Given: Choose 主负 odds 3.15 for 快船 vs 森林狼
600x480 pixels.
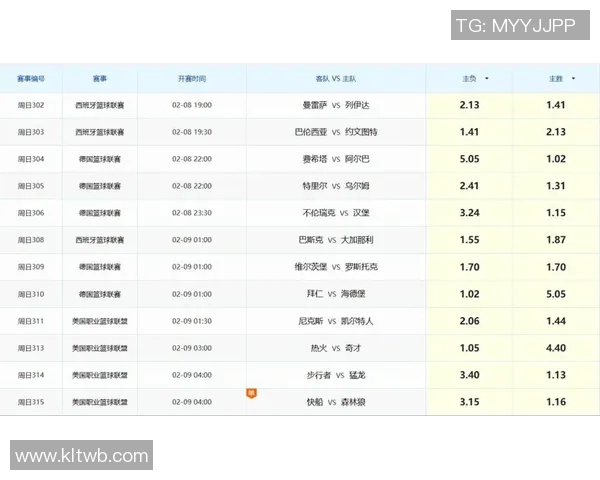Looking at the screenshot, I should point(470,402).
